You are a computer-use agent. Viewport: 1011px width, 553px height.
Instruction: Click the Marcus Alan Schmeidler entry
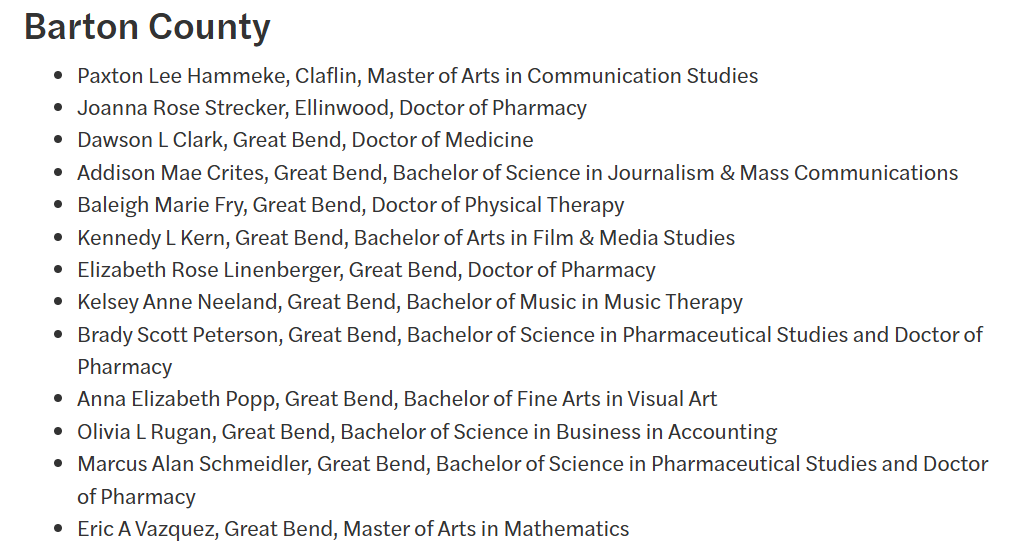tap(533, 480)
